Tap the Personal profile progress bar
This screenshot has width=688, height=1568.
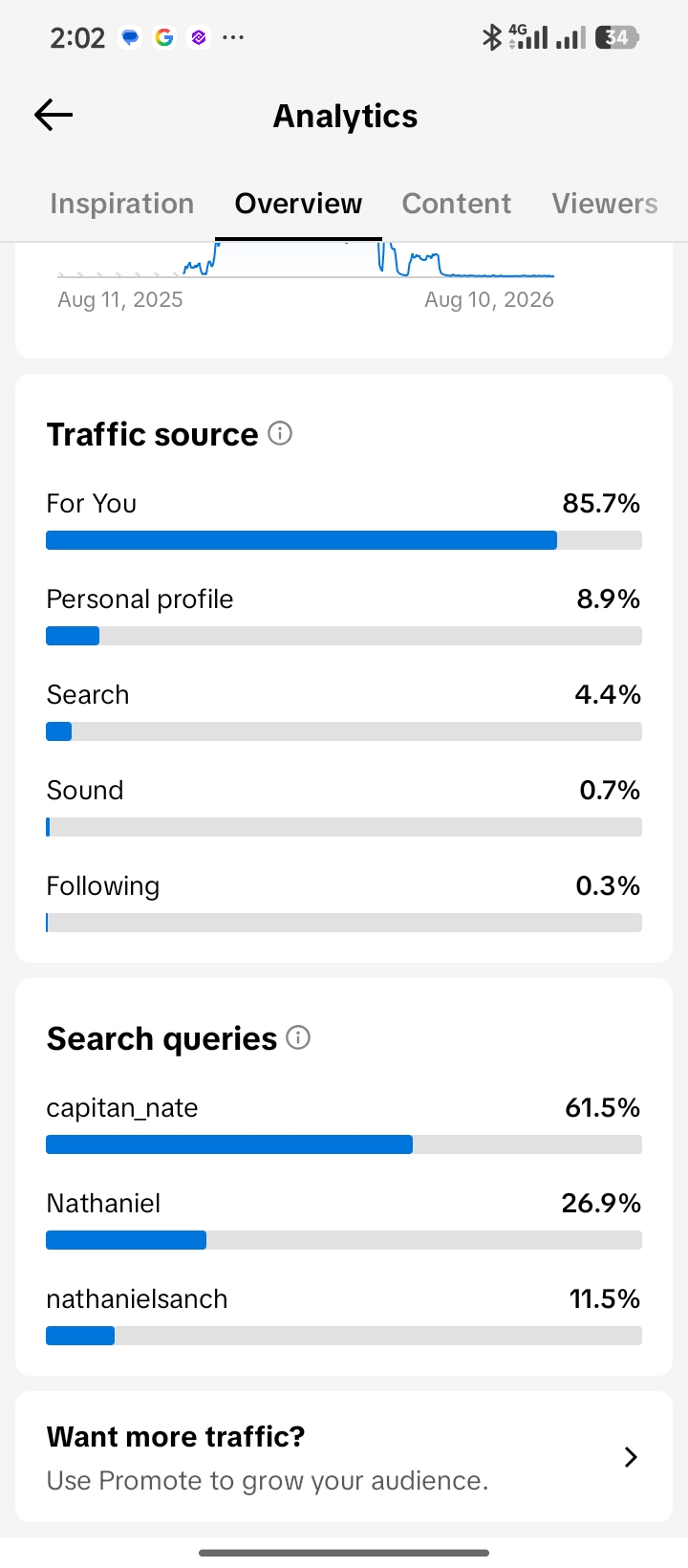[344, 636]
